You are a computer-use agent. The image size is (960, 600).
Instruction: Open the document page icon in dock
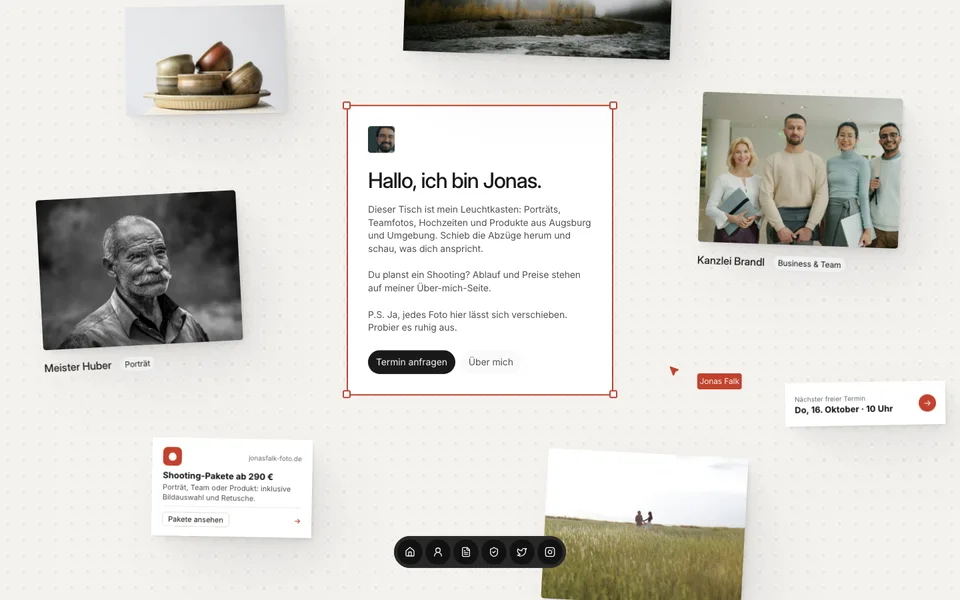[466, 552]
